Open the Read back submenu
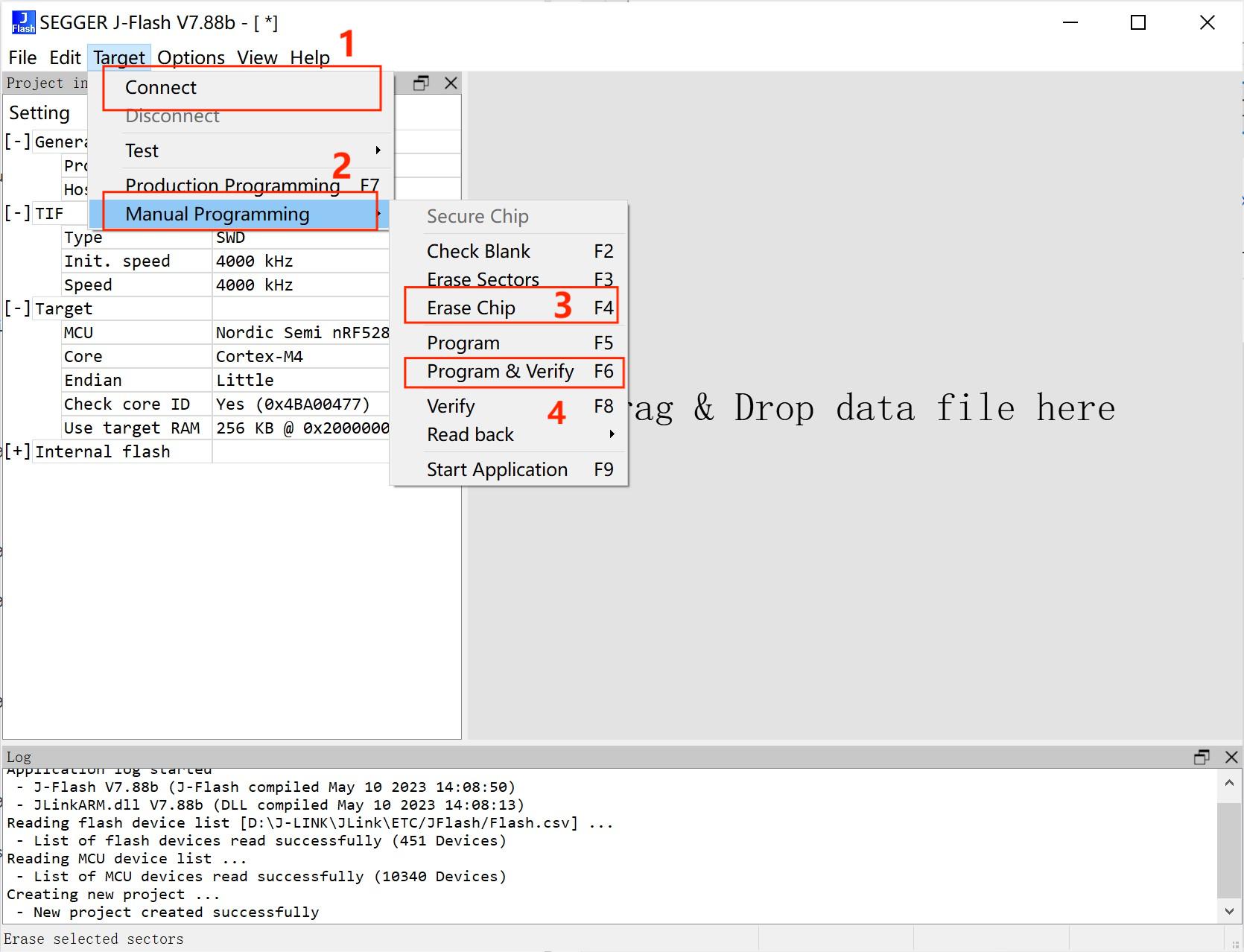Image resolution: width=1244 pixels, height=952 pixels. [510, 434]
